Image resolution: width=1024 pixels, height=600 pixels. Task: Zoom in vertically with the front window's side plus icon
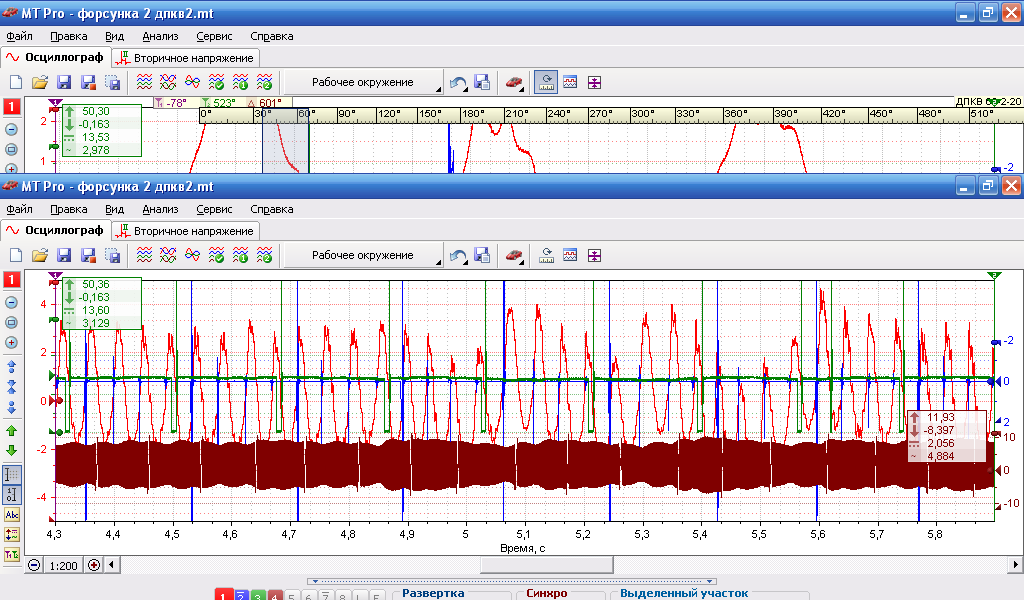11,343
